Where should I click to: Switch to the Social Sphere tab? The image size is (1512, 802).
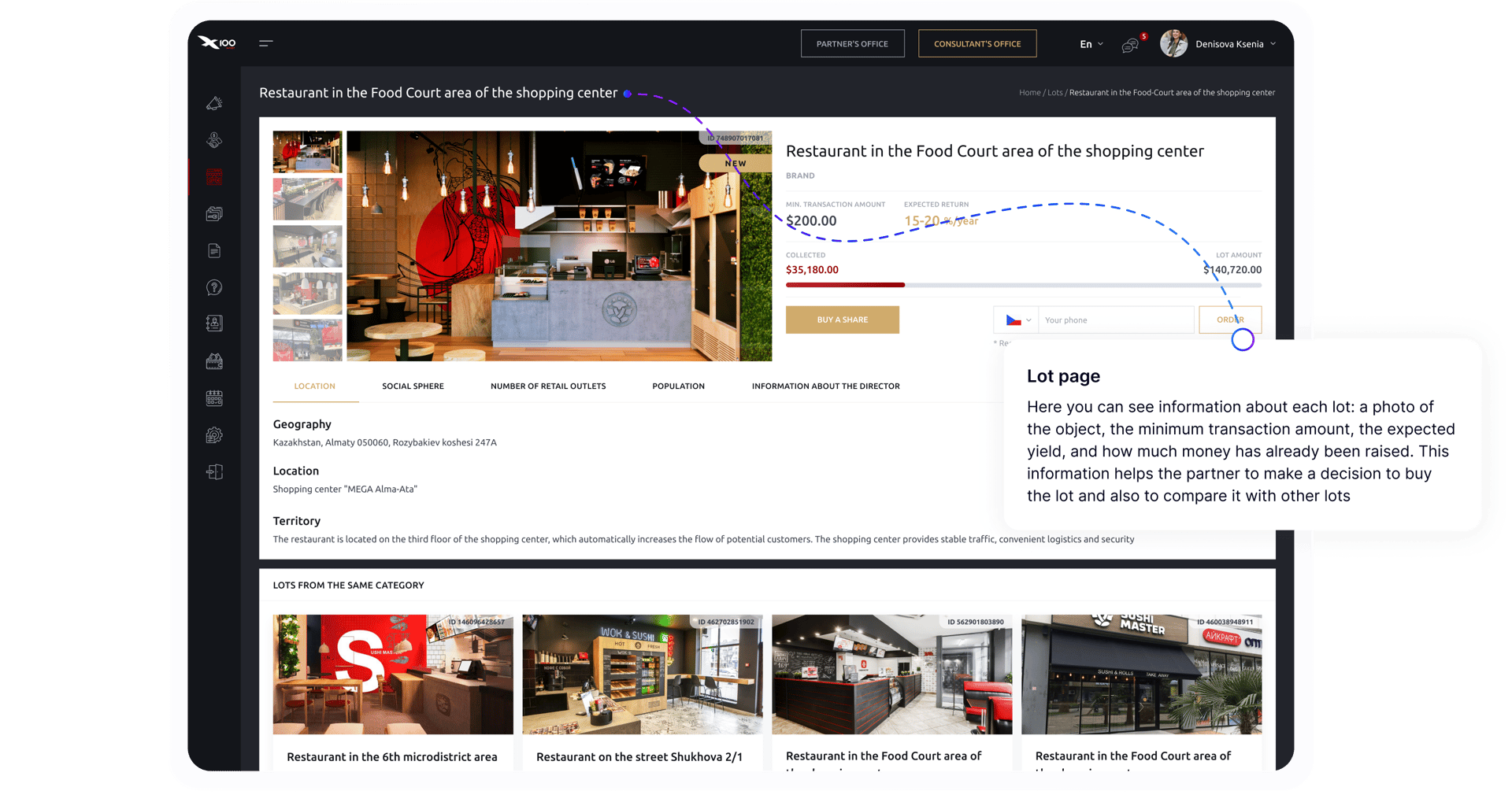click(x=413, y=386)
